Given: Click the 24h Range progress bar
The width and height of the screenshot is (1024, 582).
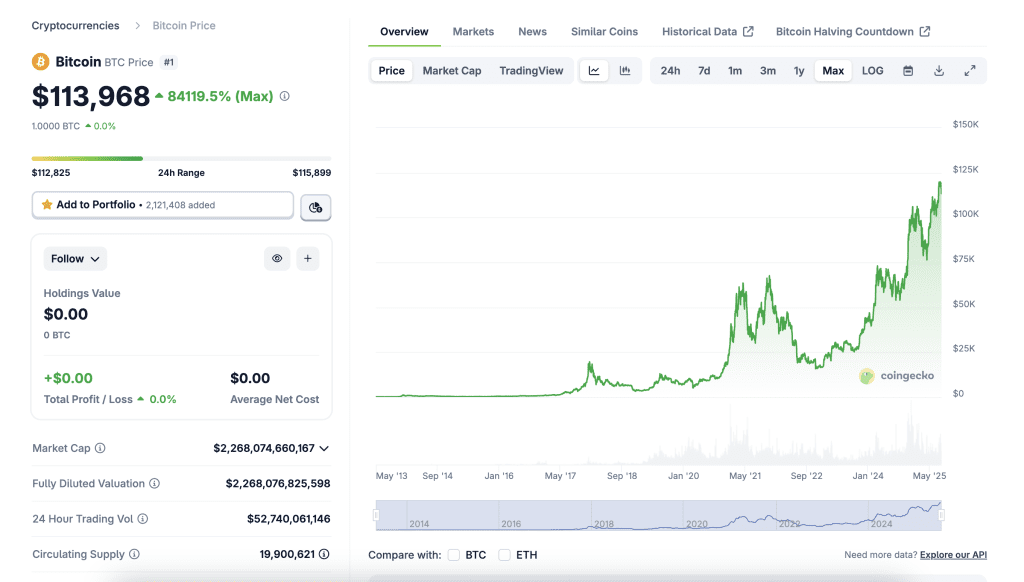Looking at the screenshot, I should click(181, 158).
